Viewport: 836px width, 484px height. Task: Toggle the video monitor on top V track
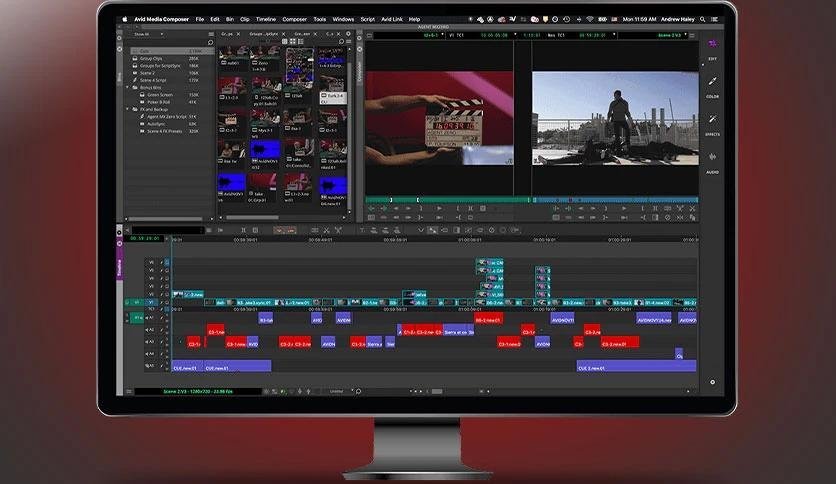click(x=167, y=262)
